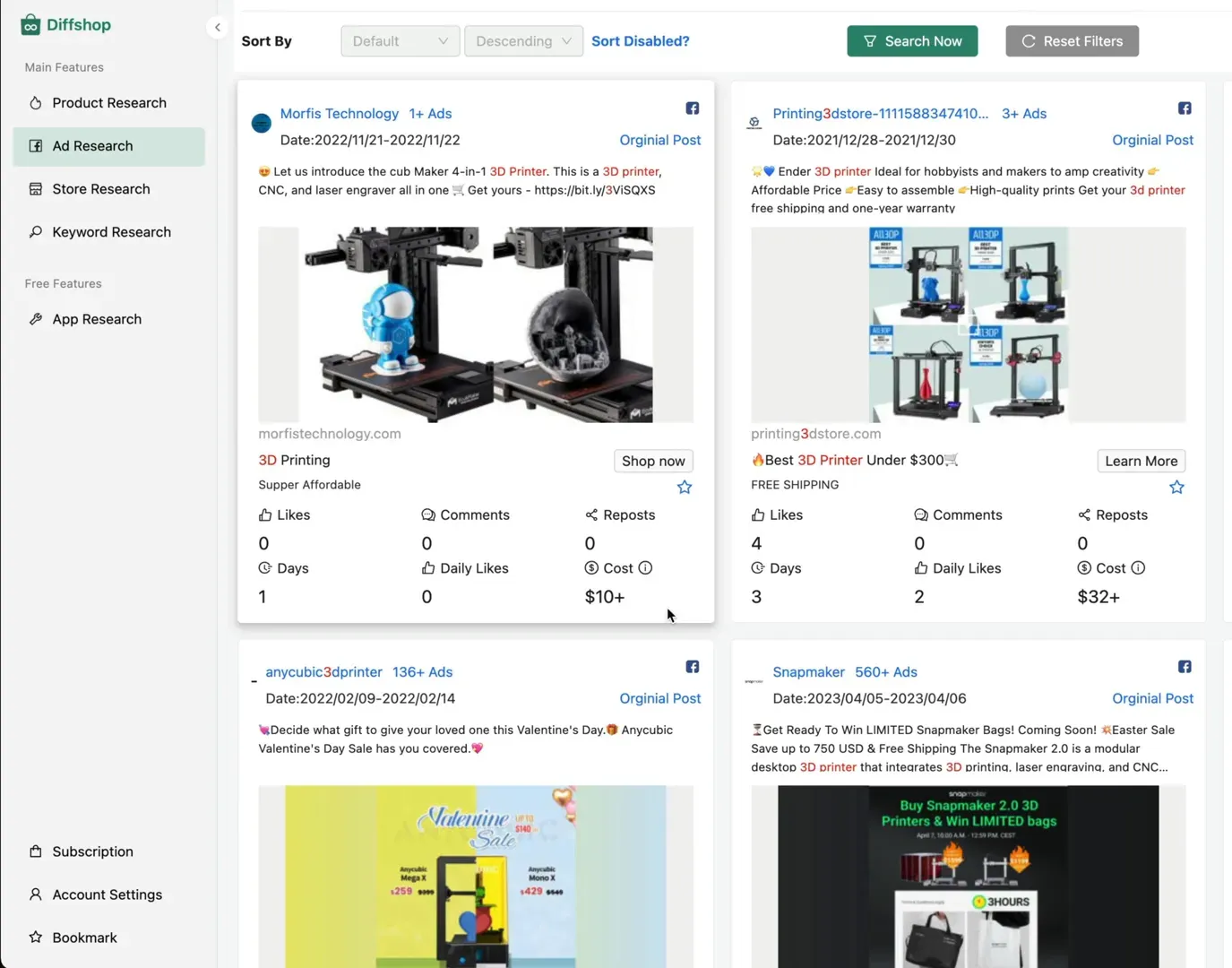Open Orginial Post for Snapmaker ad
Viewport: 1232px width, 968px height.
[x=1153, y=698]
